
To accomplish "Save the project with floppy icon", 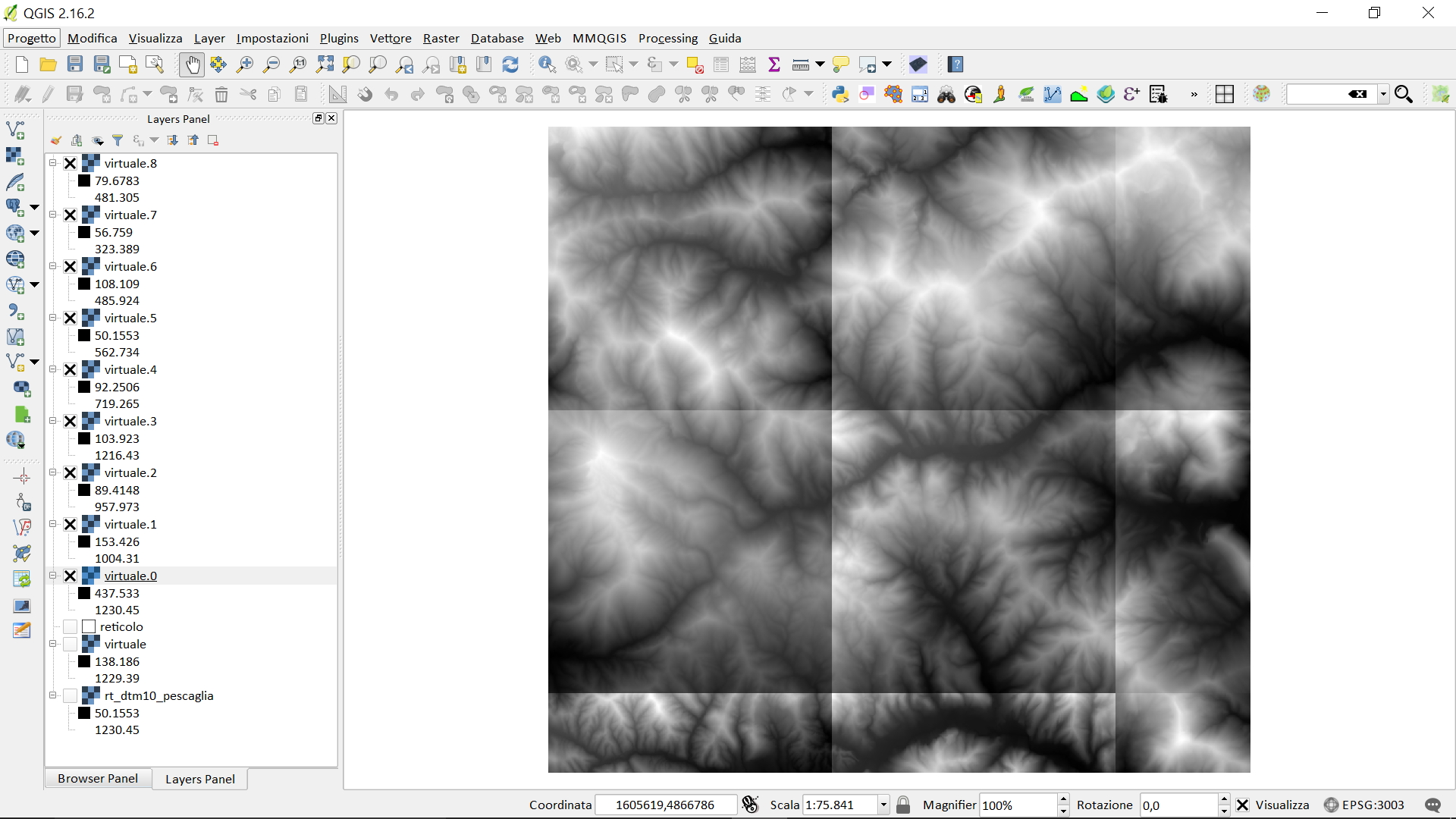I will [x=75, y=65].
